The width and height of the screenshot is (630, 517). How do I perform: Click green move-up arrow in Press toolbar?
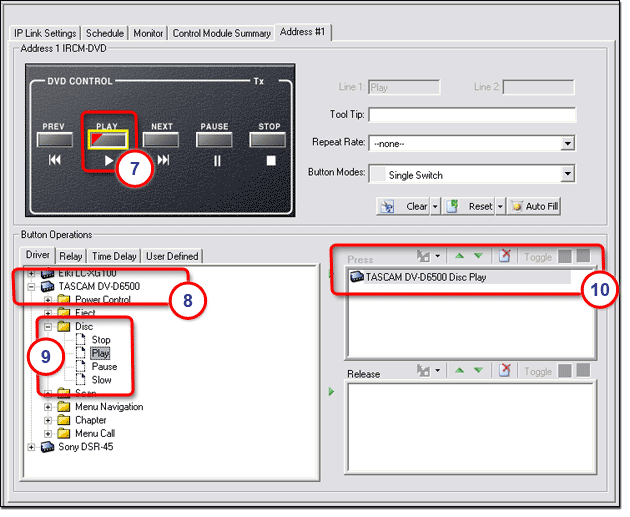(x=460, y=257)
